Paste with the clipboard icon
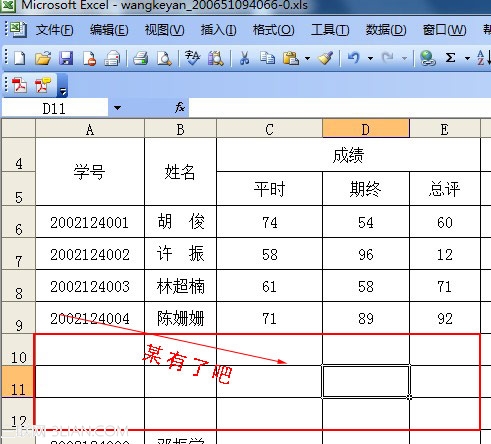491x444 pixels. 291,58
